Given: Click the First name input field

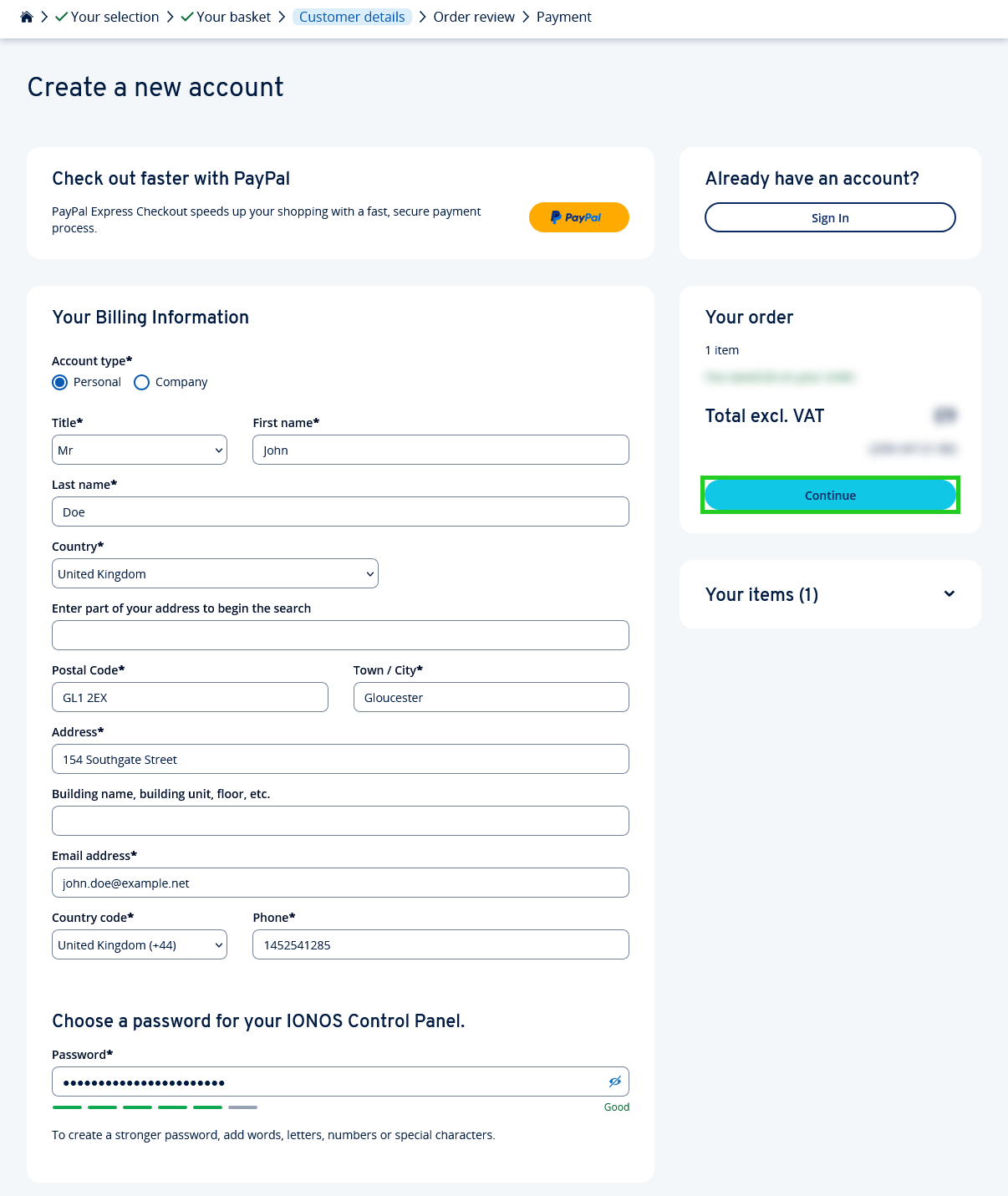Looking at the screenshot, I should [x=440, y=450].
